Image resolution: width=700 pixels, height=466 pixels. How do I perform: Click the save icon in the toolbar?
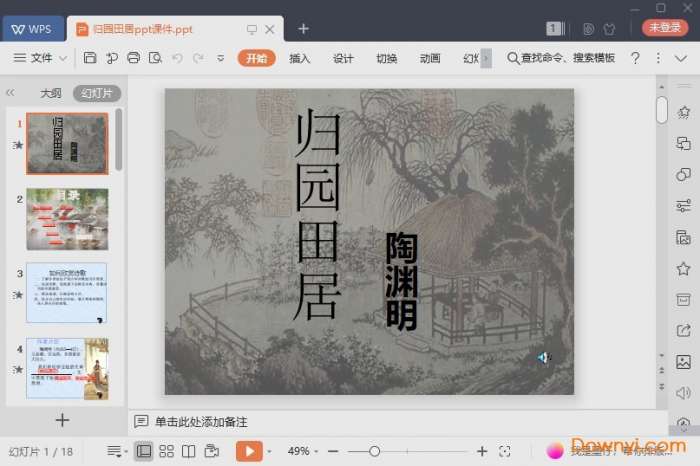[90, 58]
